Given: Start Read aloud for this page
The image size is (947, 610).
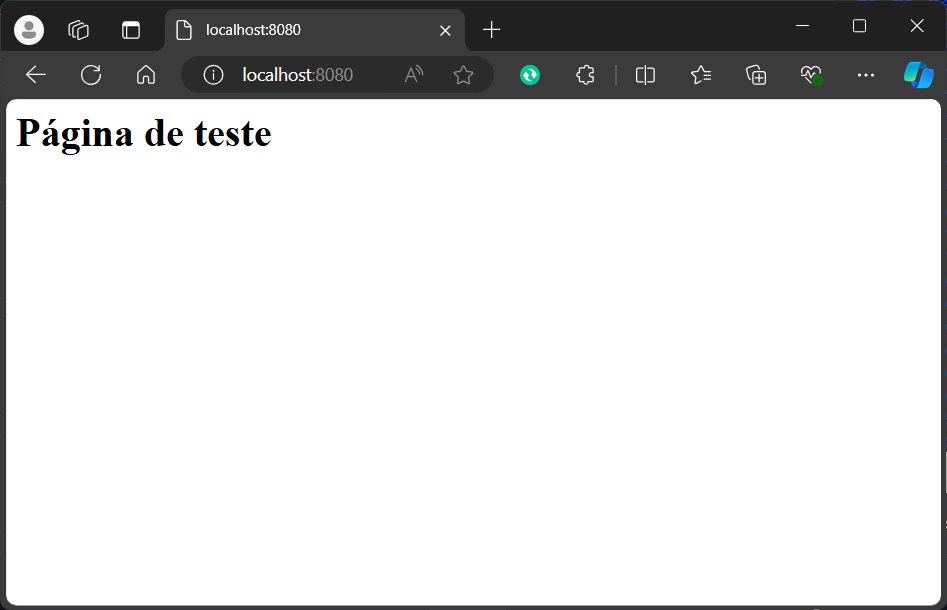Looking at the screenshot, I should click(414, 75).
